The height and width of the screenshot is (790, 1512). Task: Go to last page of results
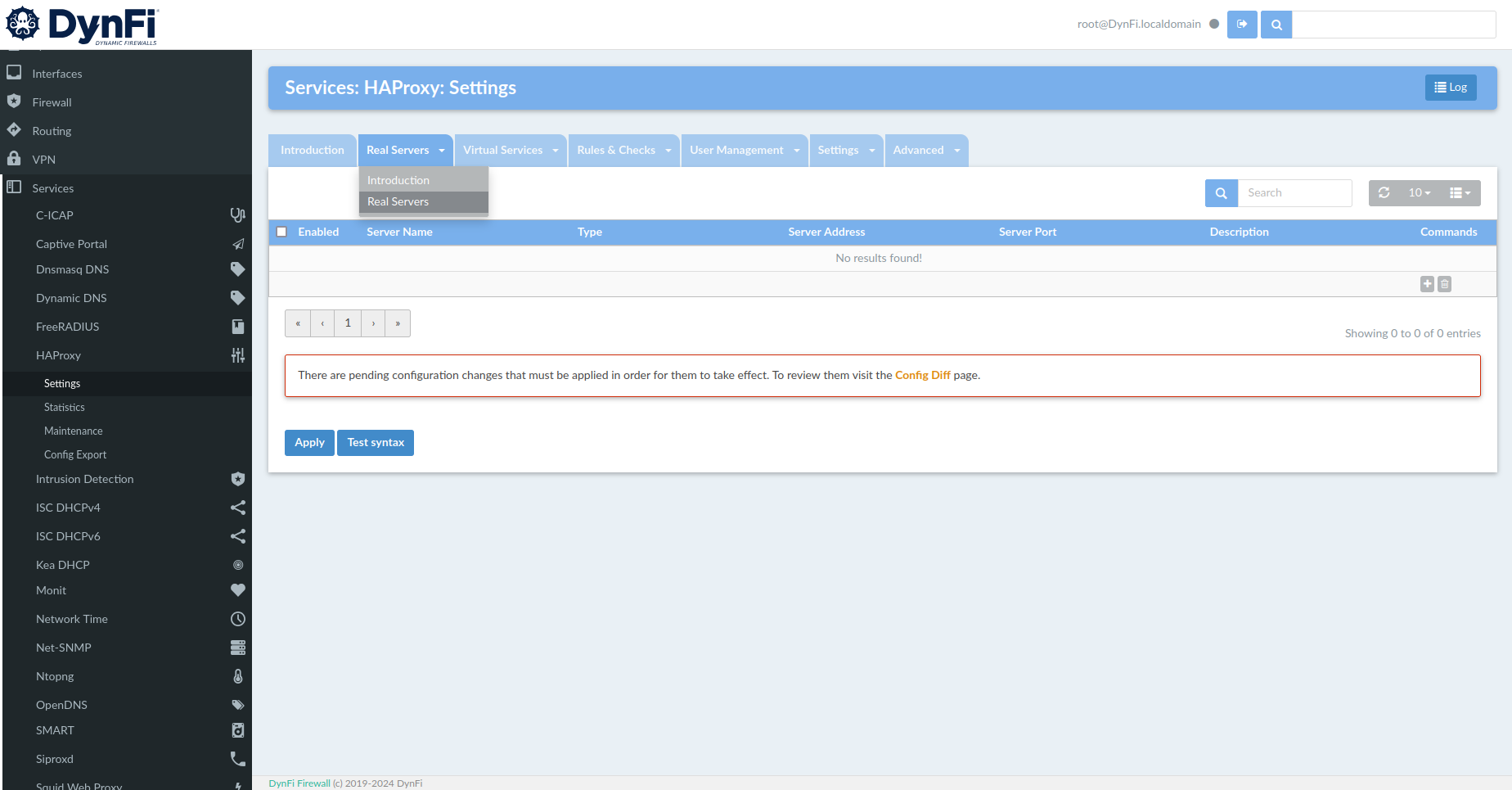[398, 323]
